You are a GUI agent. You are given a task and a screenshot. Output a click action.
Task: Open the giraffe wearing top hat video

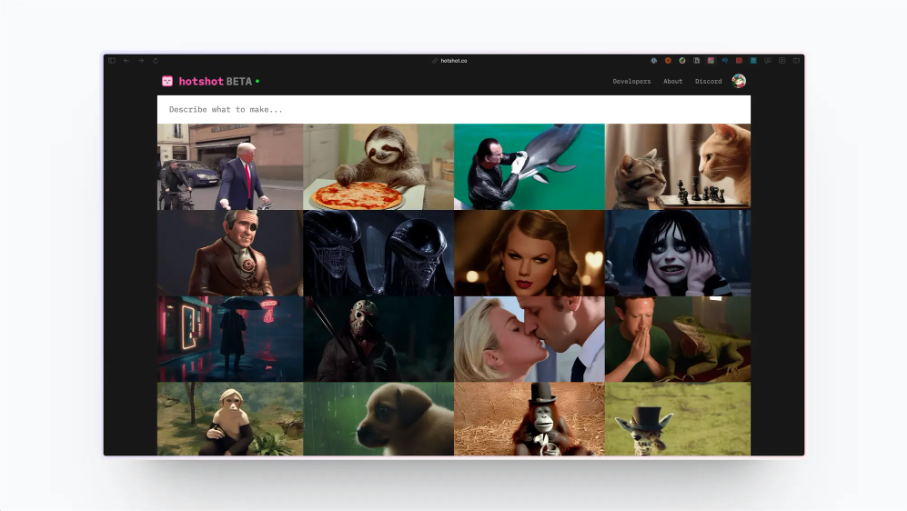click(x=678, y=419)
